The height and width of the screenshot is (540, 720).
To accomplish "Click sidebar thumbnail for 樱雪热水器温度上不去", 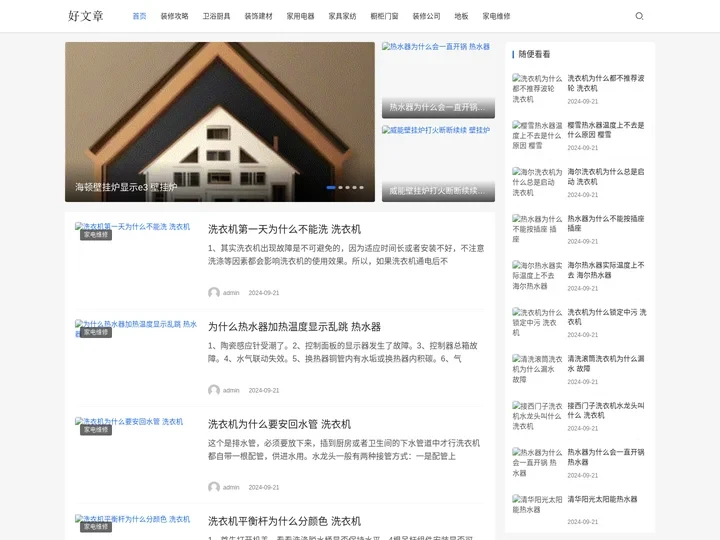I will click(x=537, y=135).
